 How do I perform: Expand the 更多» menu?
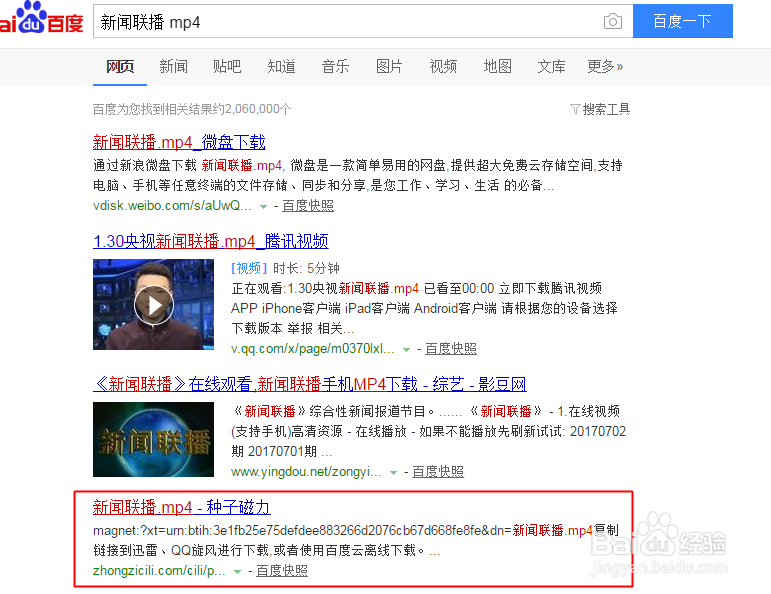pos(605,66)
